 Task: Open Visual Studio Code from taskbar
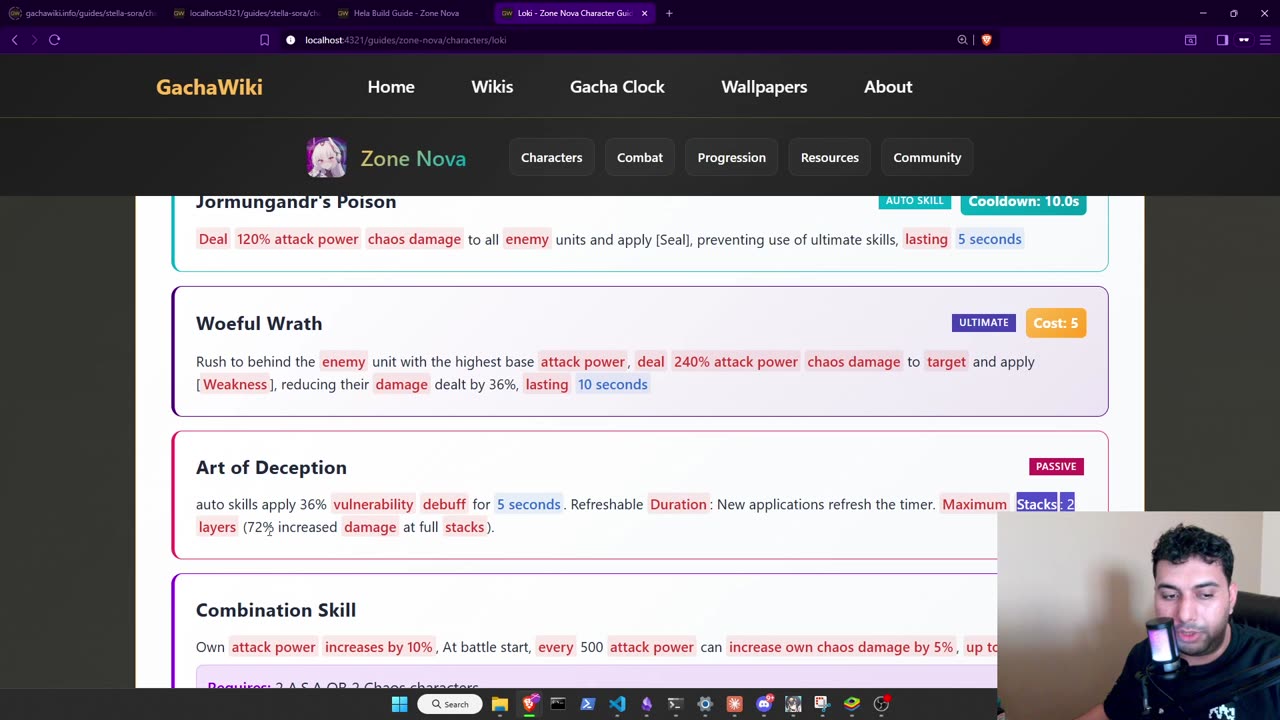click(617, 704)
